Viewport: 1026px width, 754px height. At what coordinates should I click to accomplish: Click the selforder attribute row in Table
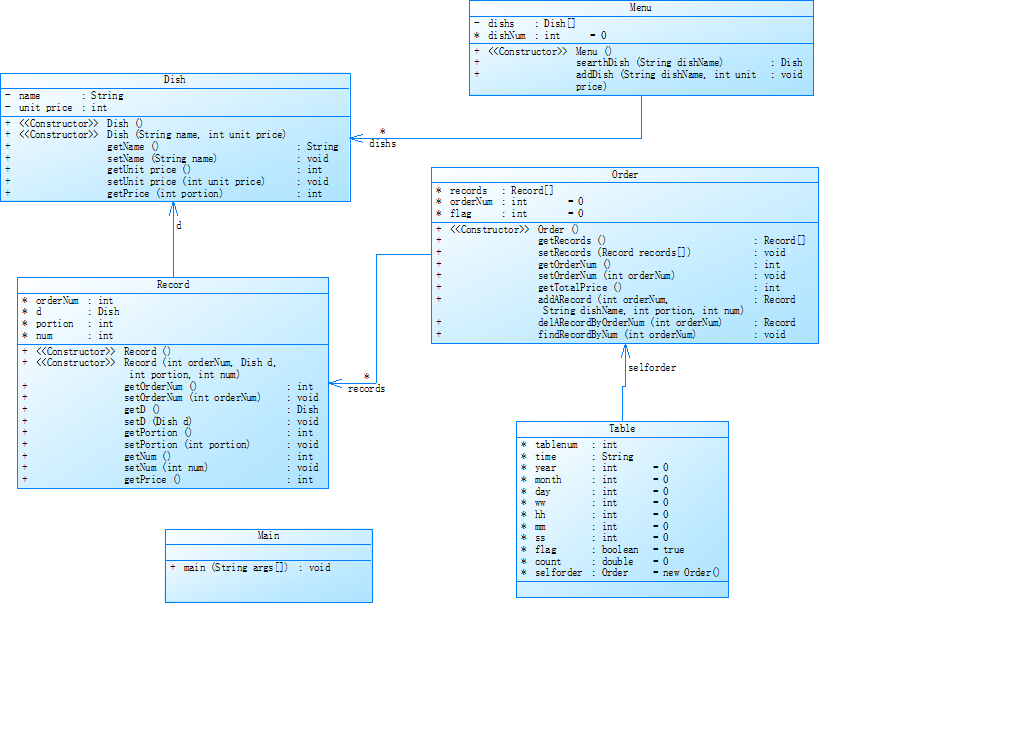pyautogui.click(x=620, y=573)
